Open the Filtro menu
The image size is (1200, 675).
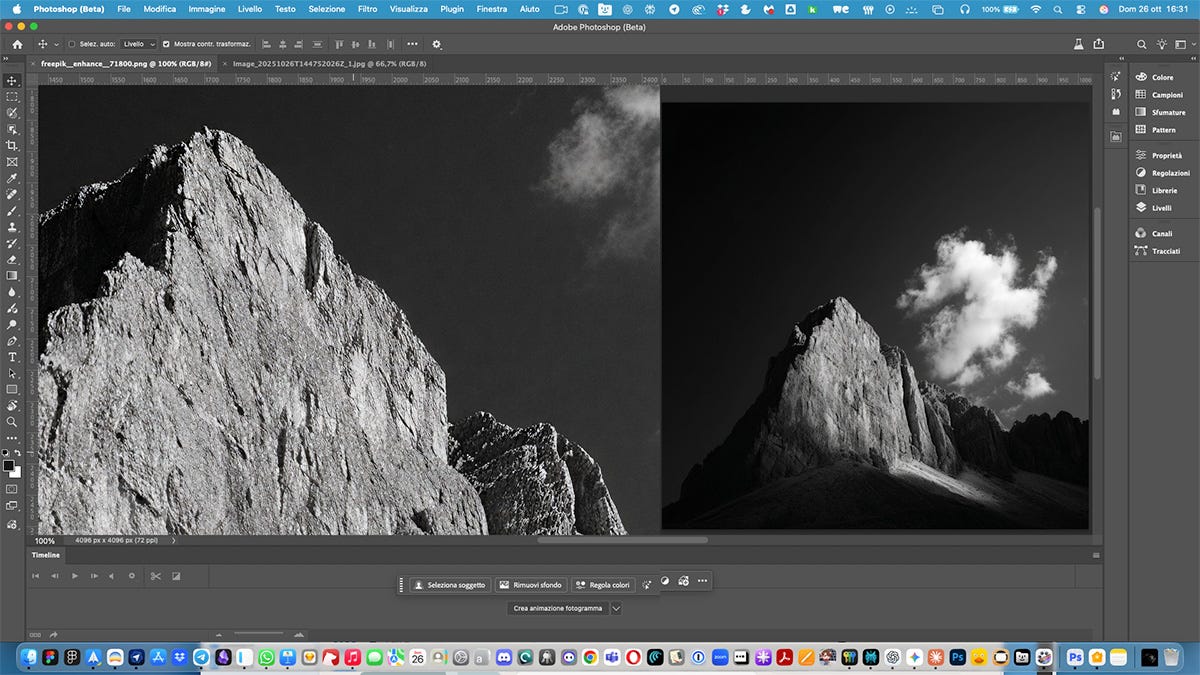click(x=367, y=8)
